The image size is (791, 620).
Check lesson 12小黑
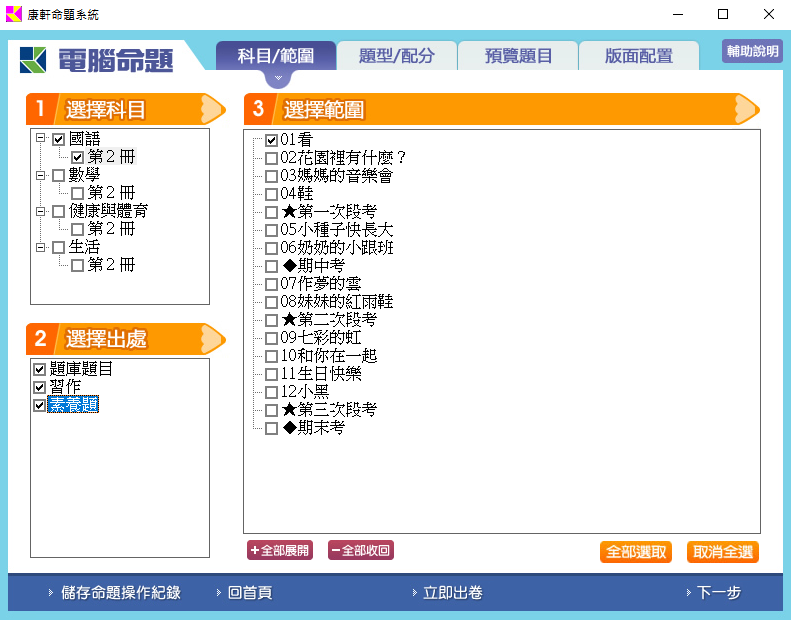pos(271,392)
